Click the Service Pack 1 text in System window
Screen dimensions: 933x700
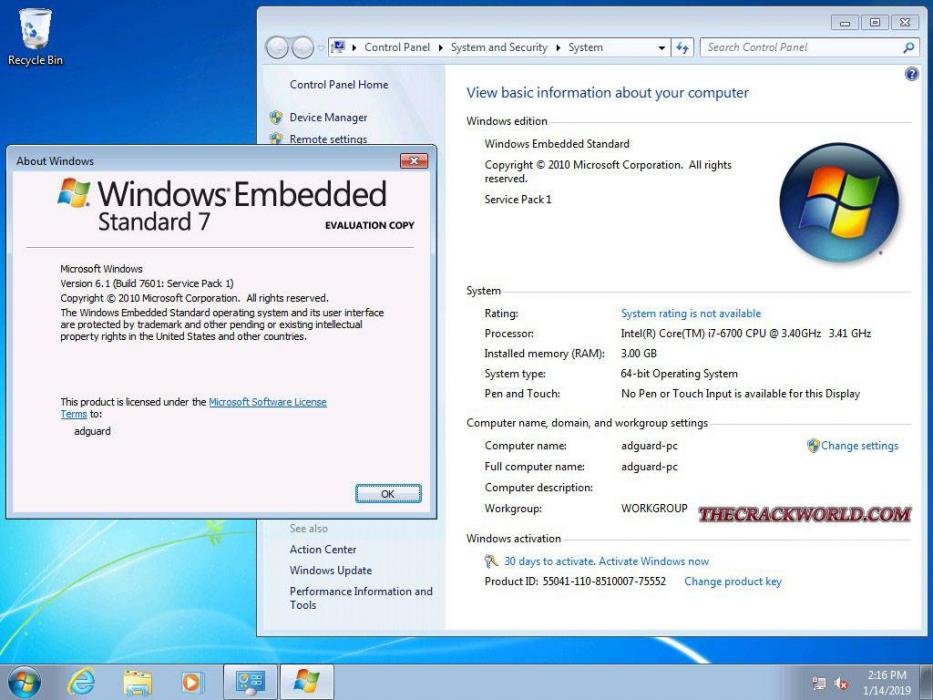(x=518, y=199)
